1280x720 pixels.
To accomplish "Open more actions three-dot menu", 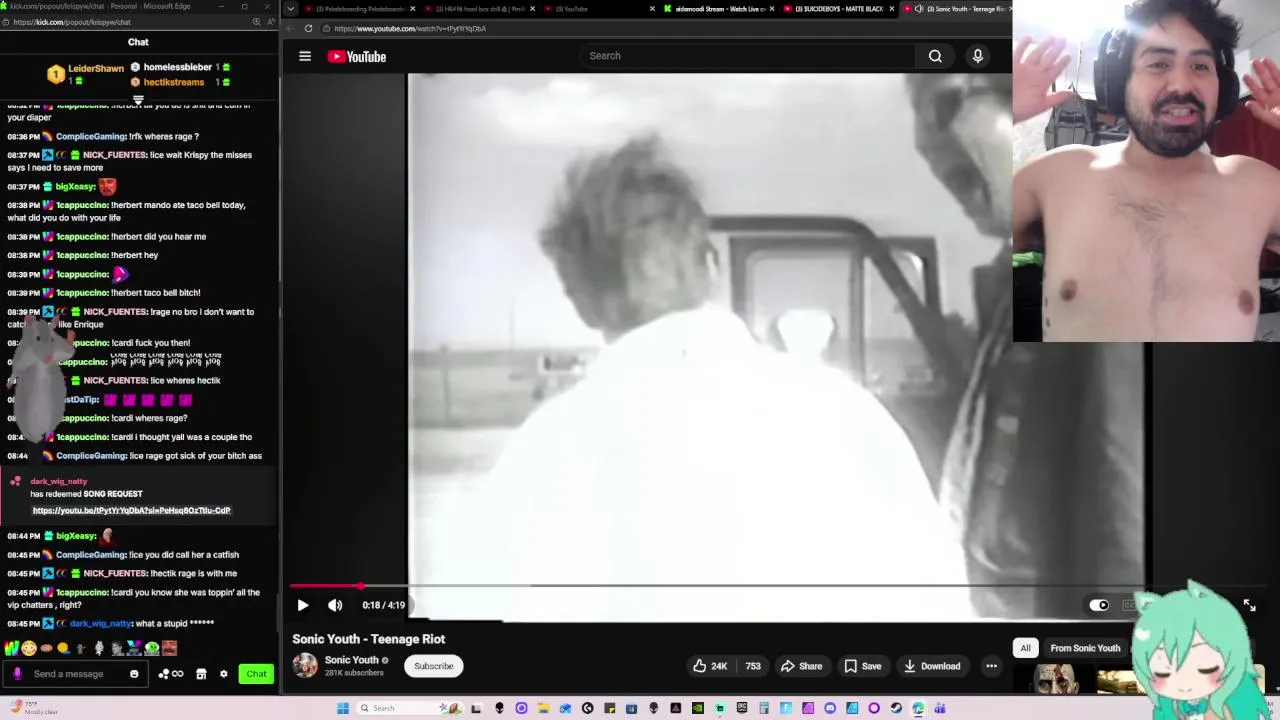I will coord(991,666).
